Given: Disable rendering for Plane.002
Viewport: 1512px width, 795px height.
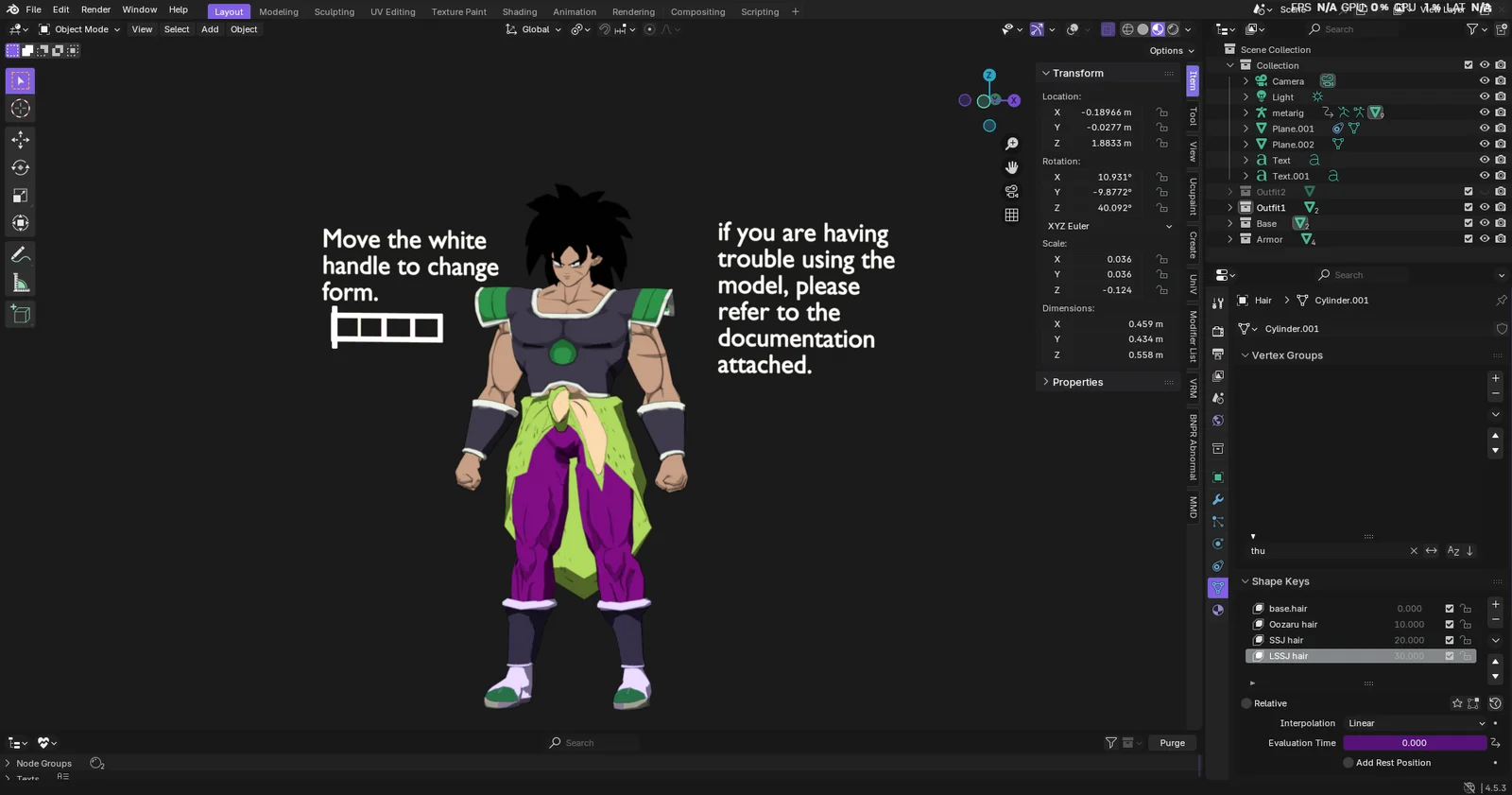Looking at the screenshot, I should [1501, 145].
